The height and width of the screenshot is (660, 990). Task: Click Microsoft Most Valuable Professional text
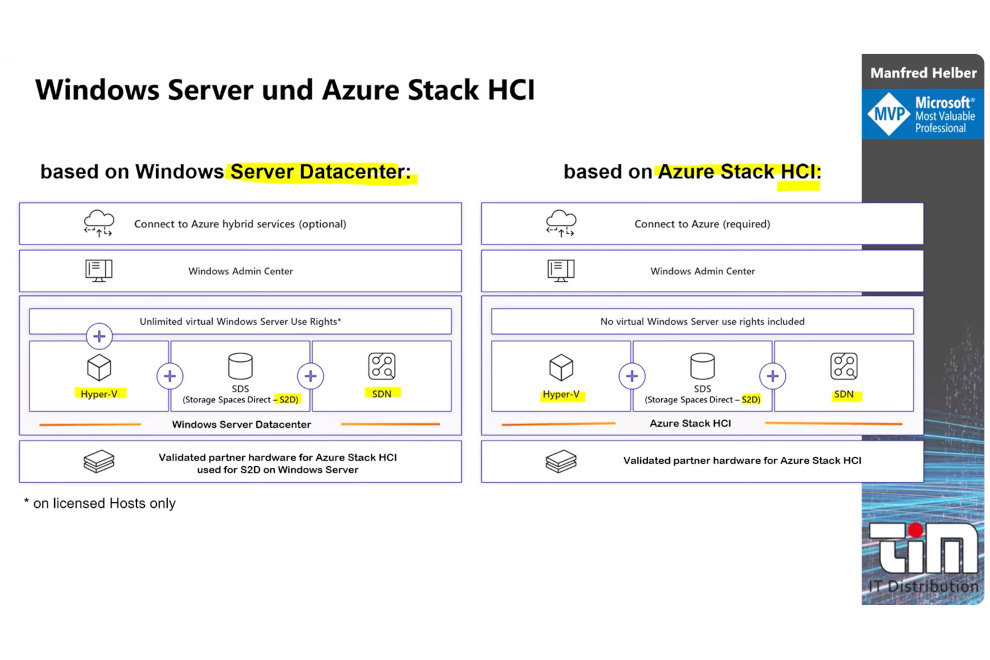945,114
